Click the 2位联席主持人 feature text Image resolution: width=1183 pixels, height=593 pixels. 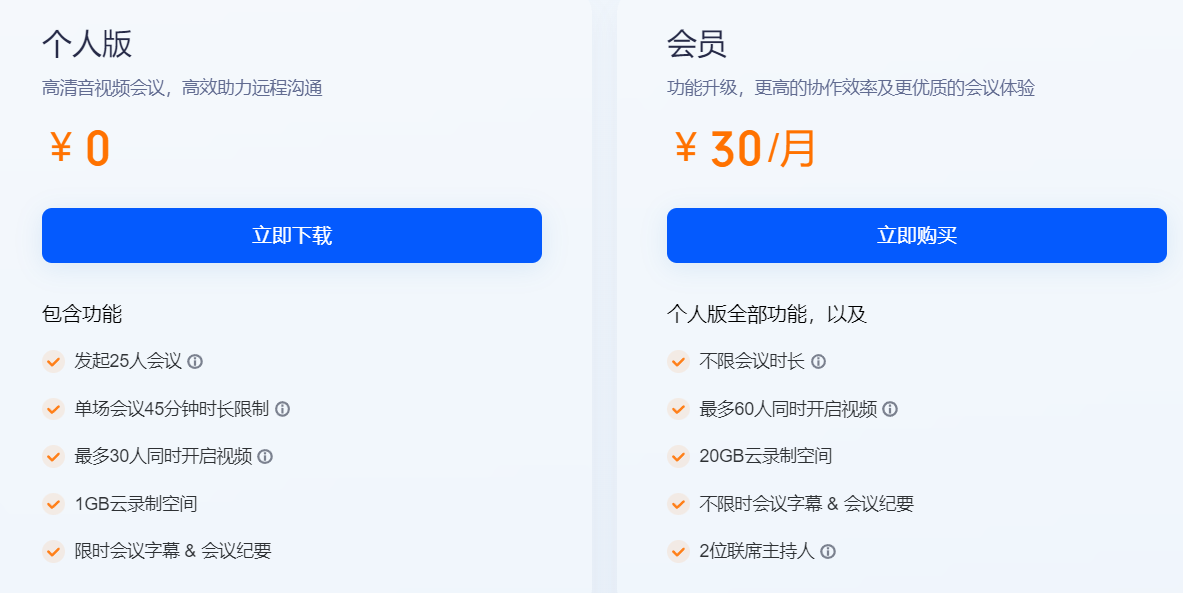[757, 551]
